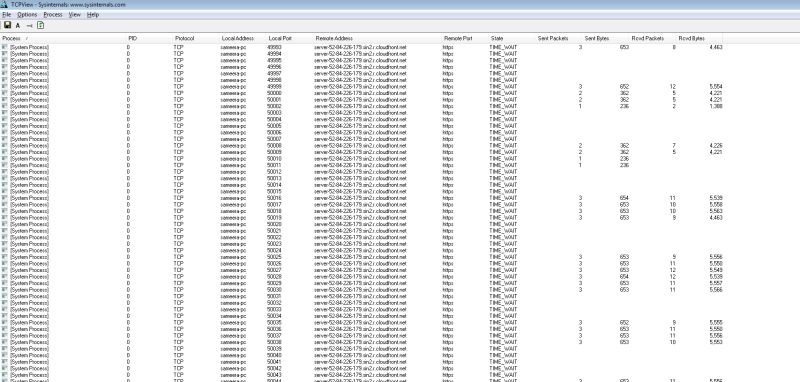This screenshot has width=800, height=382.
Task: Sort by the Local Port column header
Action: coord(280,38)
